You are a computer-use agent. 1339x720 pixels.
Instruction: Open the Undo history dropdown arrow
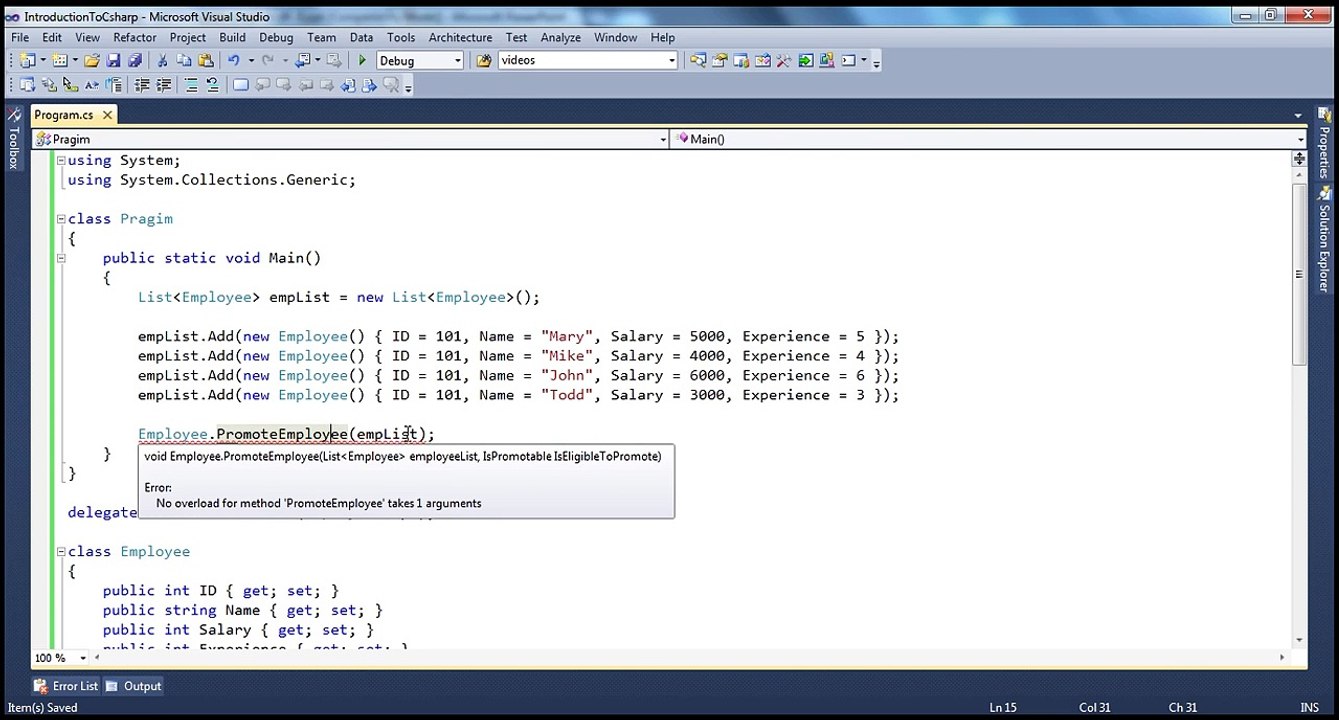[x=251, y=60]
